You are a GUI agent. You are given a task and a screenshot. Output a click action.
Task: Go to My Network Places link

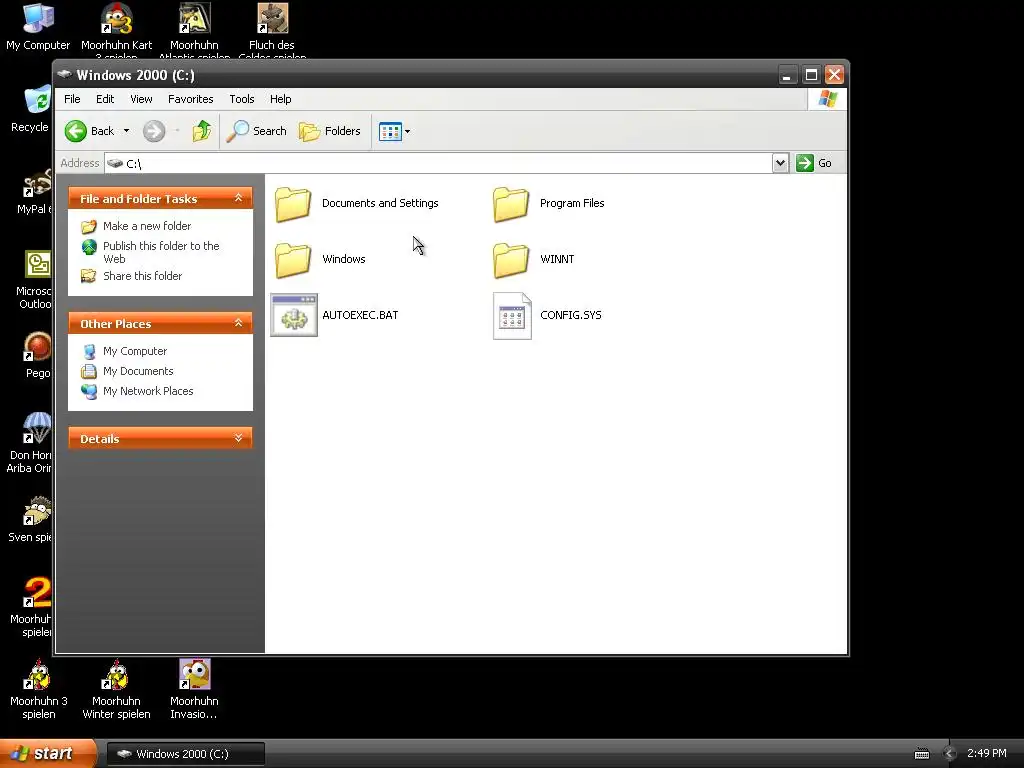[148, 391]
